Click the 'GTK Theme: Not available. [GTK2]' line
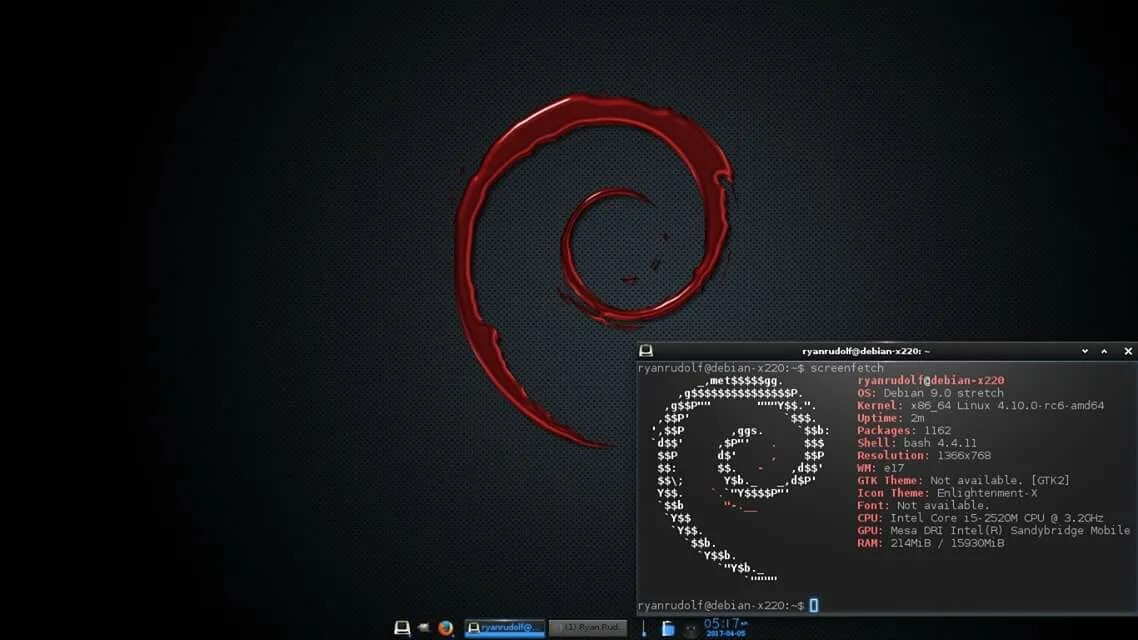The width and height of the screenshot is (1138, 640). coord(963,480)
